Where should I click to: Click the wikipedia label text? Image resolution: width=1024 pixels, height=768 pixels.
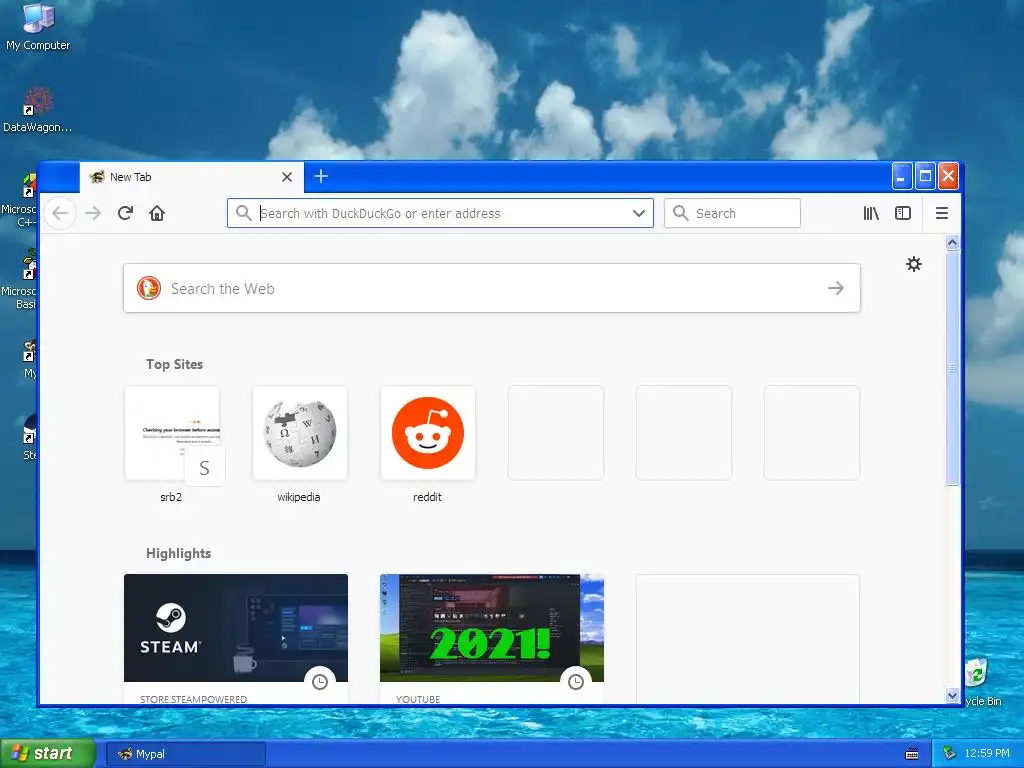[x=299, y=497]
